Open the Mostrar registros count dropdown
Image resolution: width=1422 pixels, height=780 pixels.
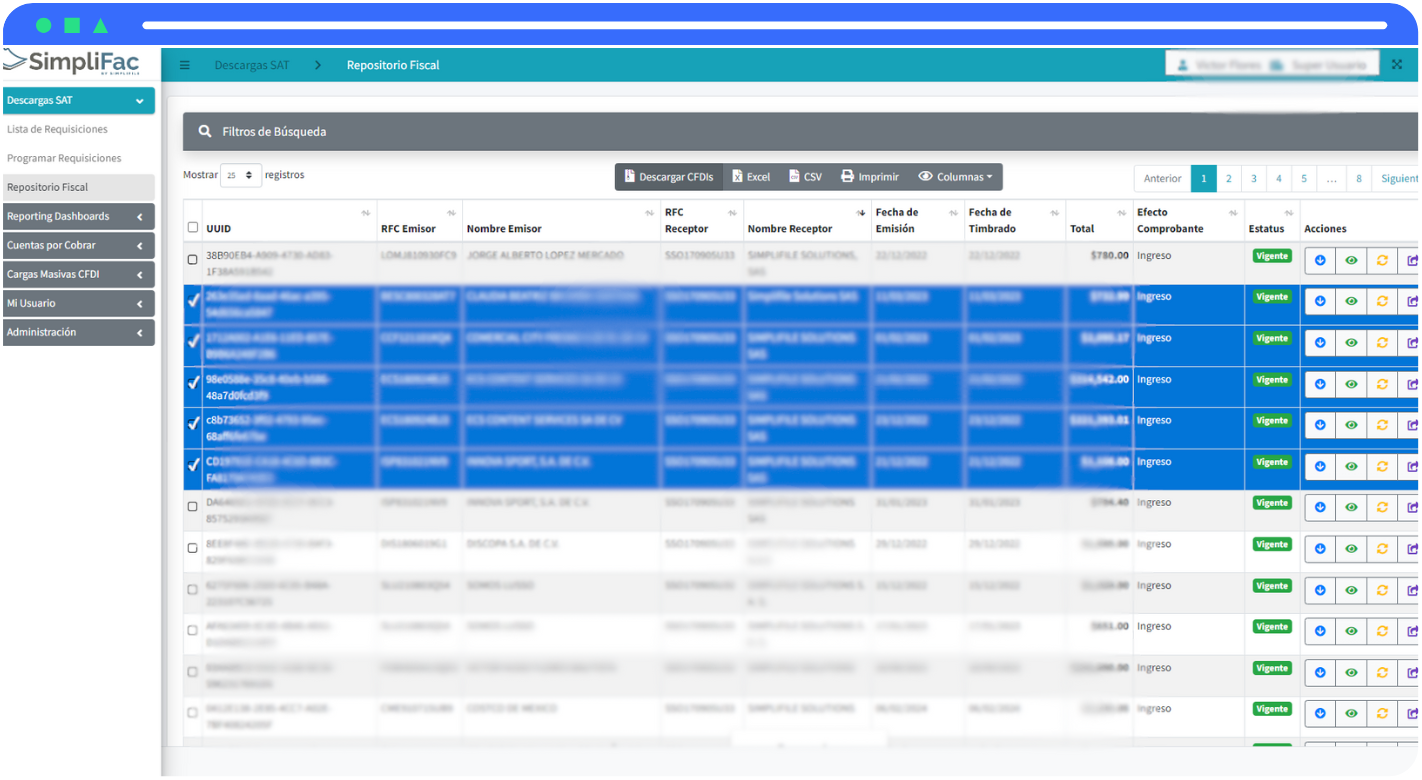coord(241,175)
